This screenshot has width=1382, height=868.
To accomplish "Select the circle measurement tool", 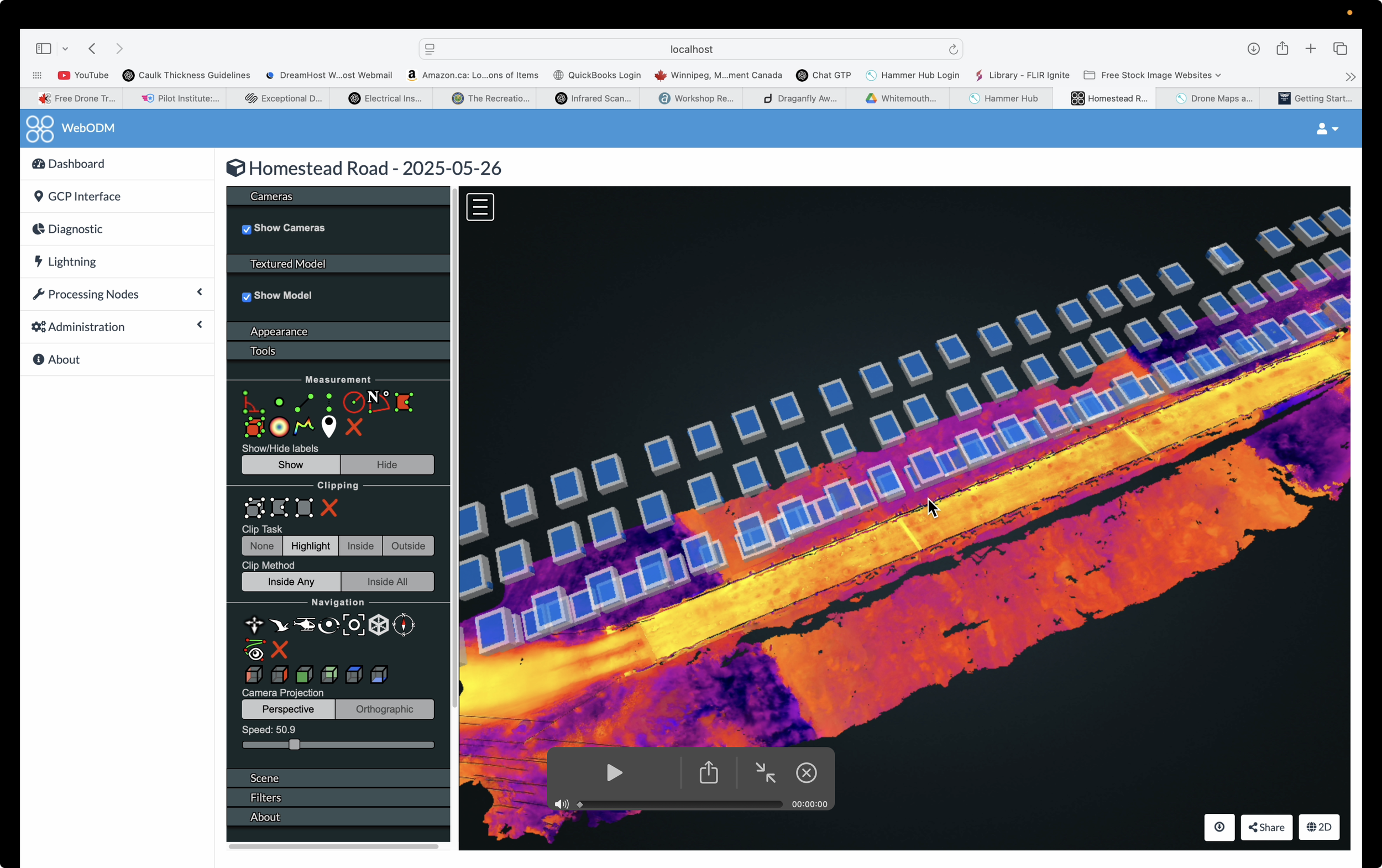I will [354, 402].
